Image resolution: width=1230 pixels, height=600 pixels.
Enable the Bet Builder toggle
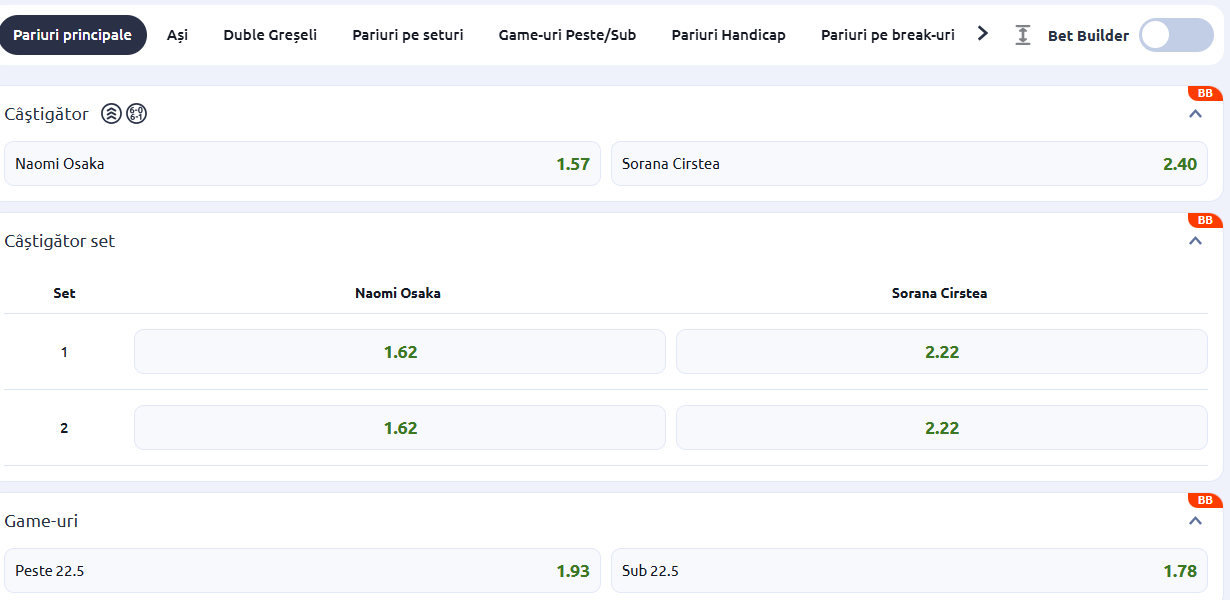pos(1176,35)
